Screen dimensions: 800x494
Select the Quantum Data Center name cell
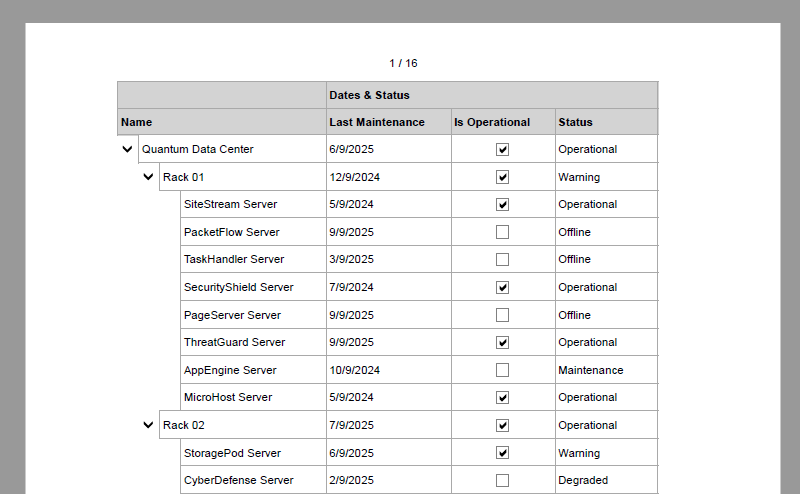click(x=232, y=149)
